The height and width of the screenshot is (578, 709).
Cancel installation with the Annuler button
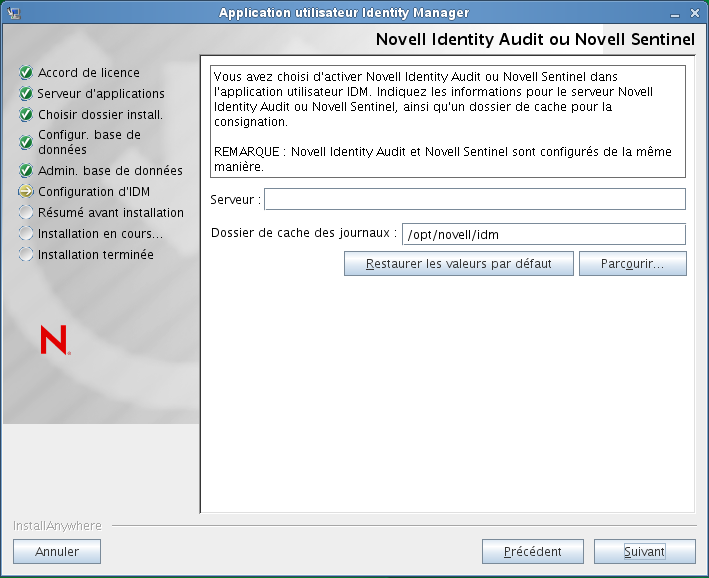click(x=57, y=551)
